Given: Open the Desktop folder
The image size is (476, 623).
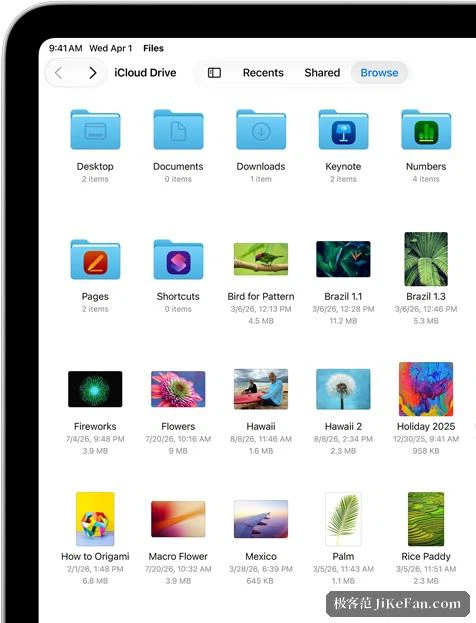Looking at the screenshot, I should pyautogui.click(x=95, y=130).
